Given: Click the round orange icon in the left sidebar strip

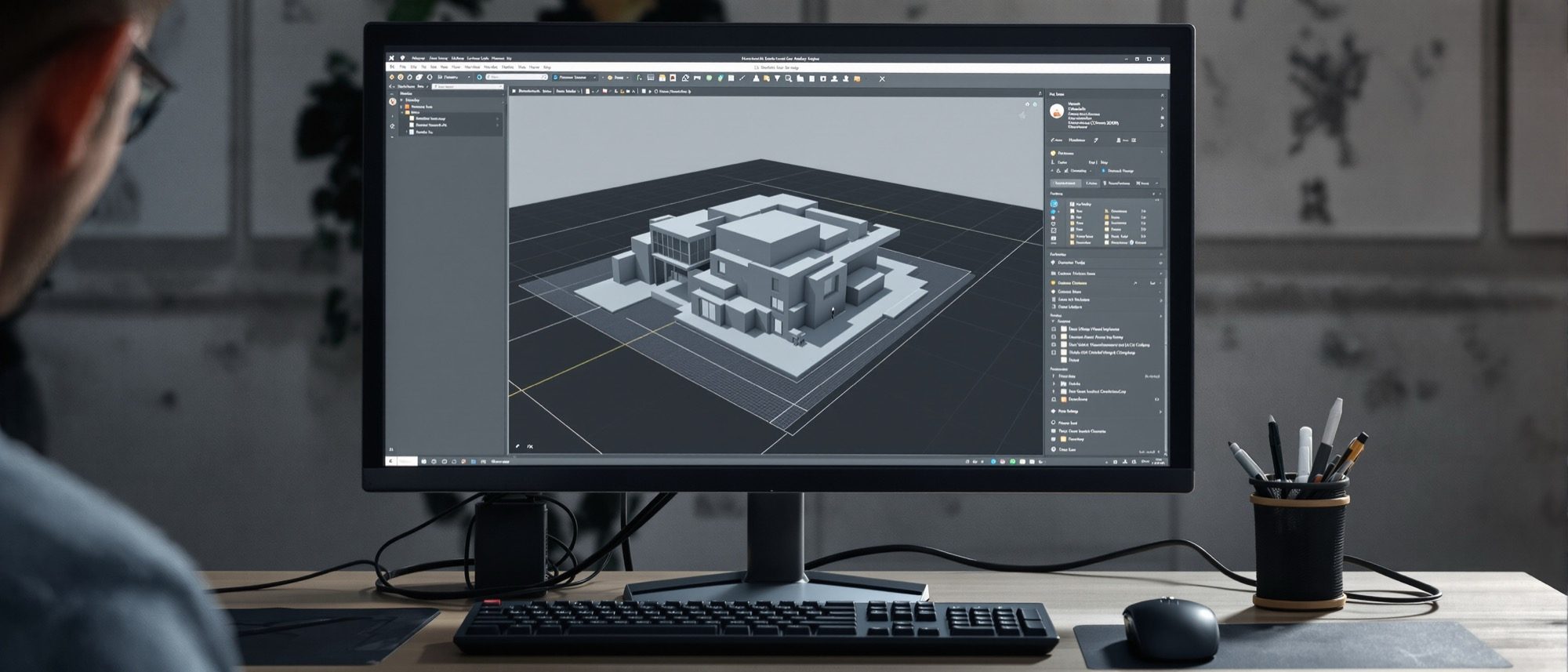Looking at the screenshot, I should [x=393, y=101].
